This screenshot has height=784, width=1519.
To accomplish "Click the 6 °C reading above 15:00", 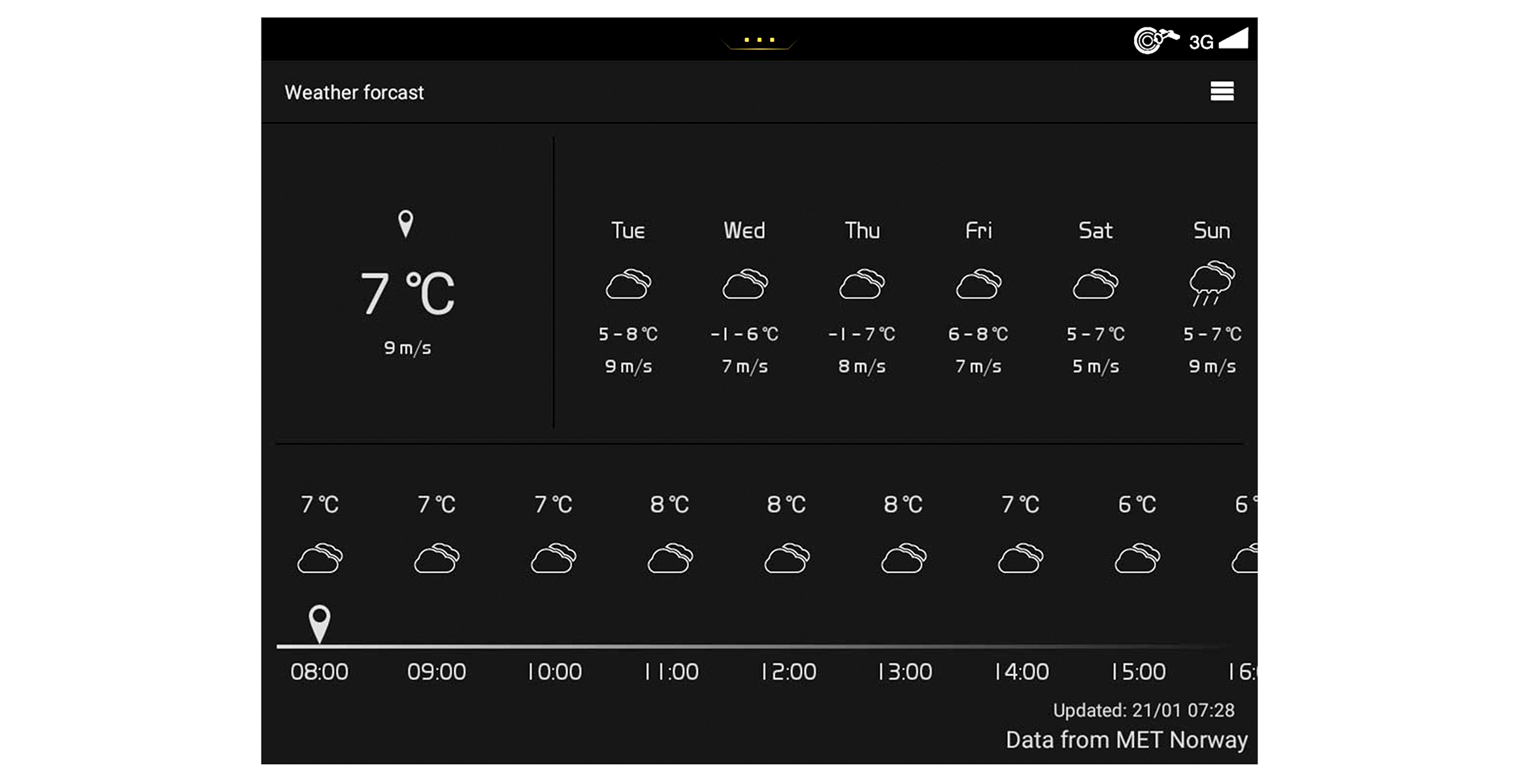I will 1137,504.
